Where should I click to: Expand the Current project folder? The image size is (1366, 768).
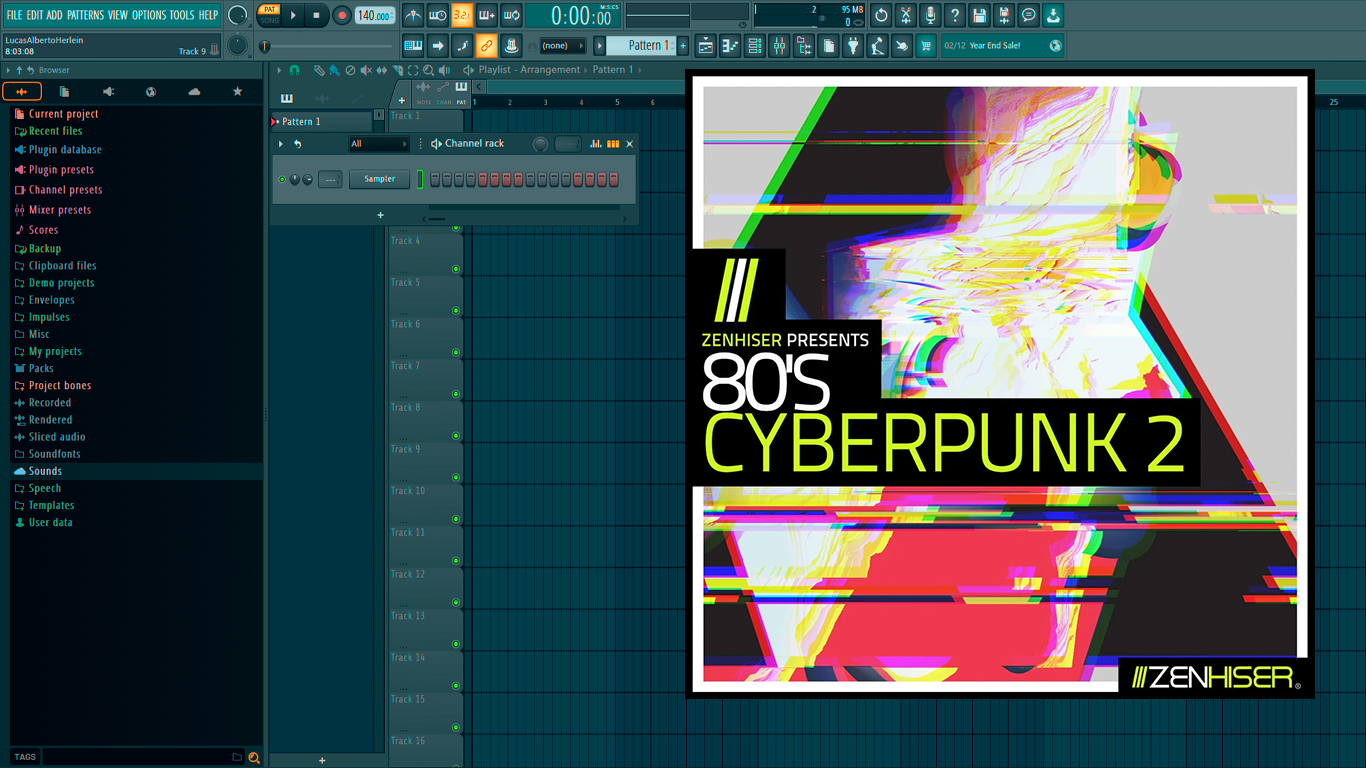[x=63, y=114]
